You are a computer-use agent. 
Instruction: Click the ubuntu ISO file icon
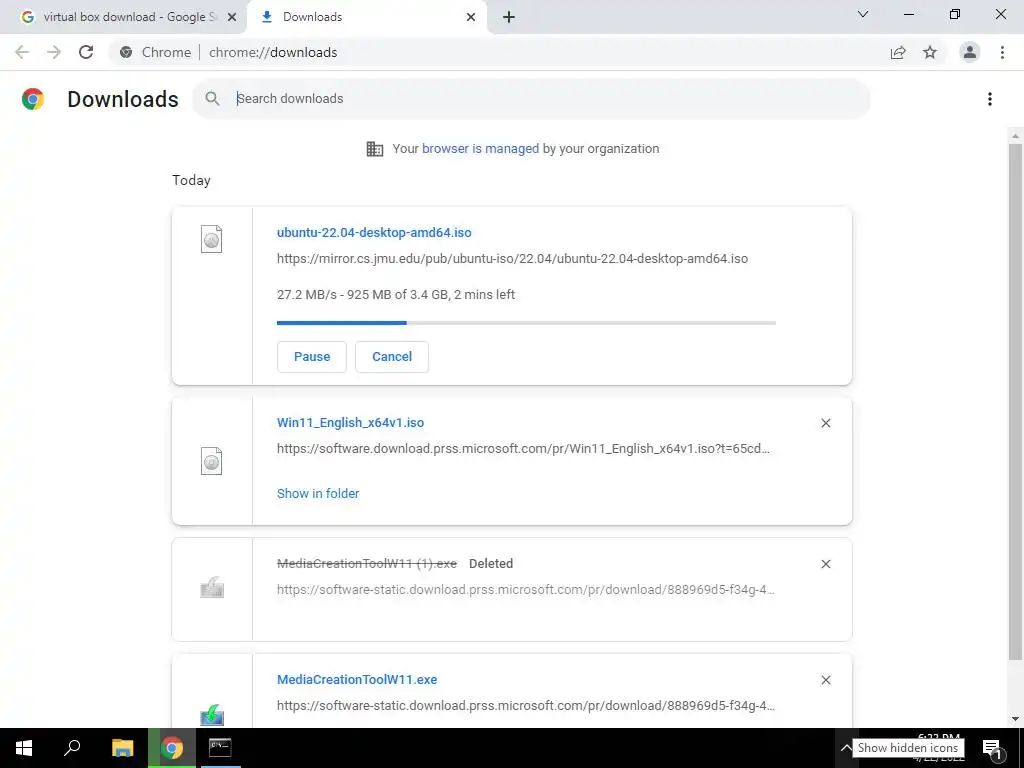(211, 239)
